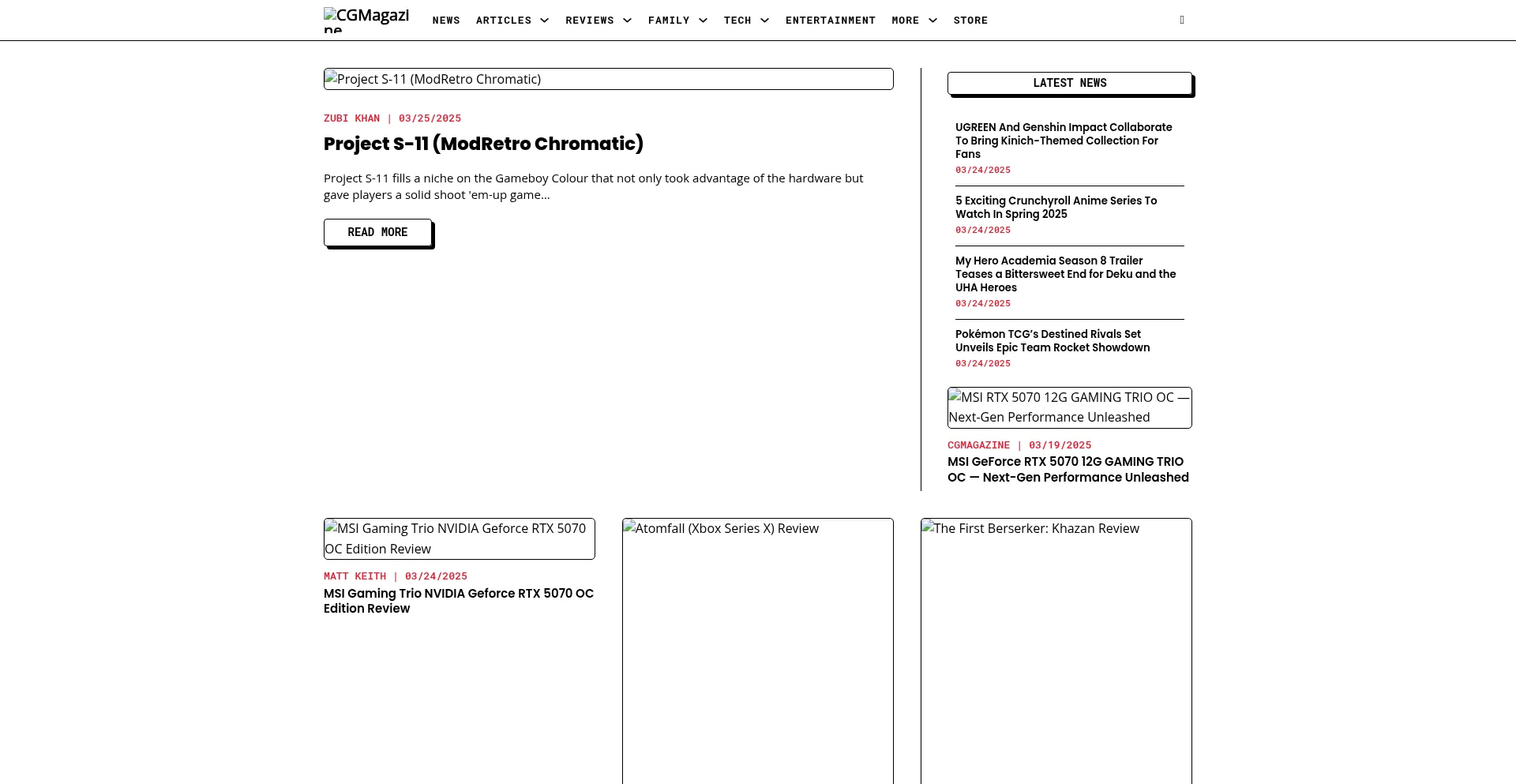Open the Project S-11 (ModRetro Chromatic) headline
The width and height of the screenshot is (1516, 784).
pyautogui.click(x=483, y=144)
